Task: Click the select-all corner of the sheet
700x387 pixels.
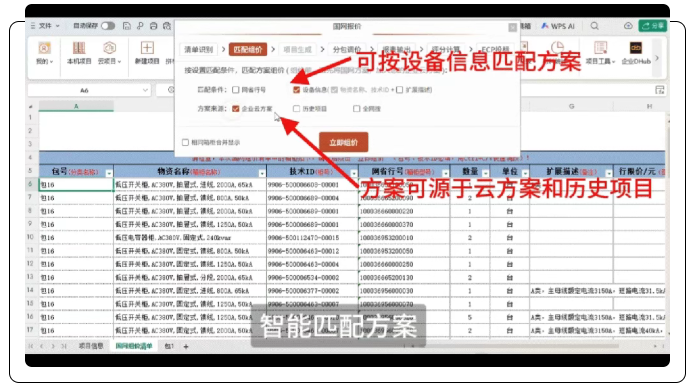Action: [31, 107]
